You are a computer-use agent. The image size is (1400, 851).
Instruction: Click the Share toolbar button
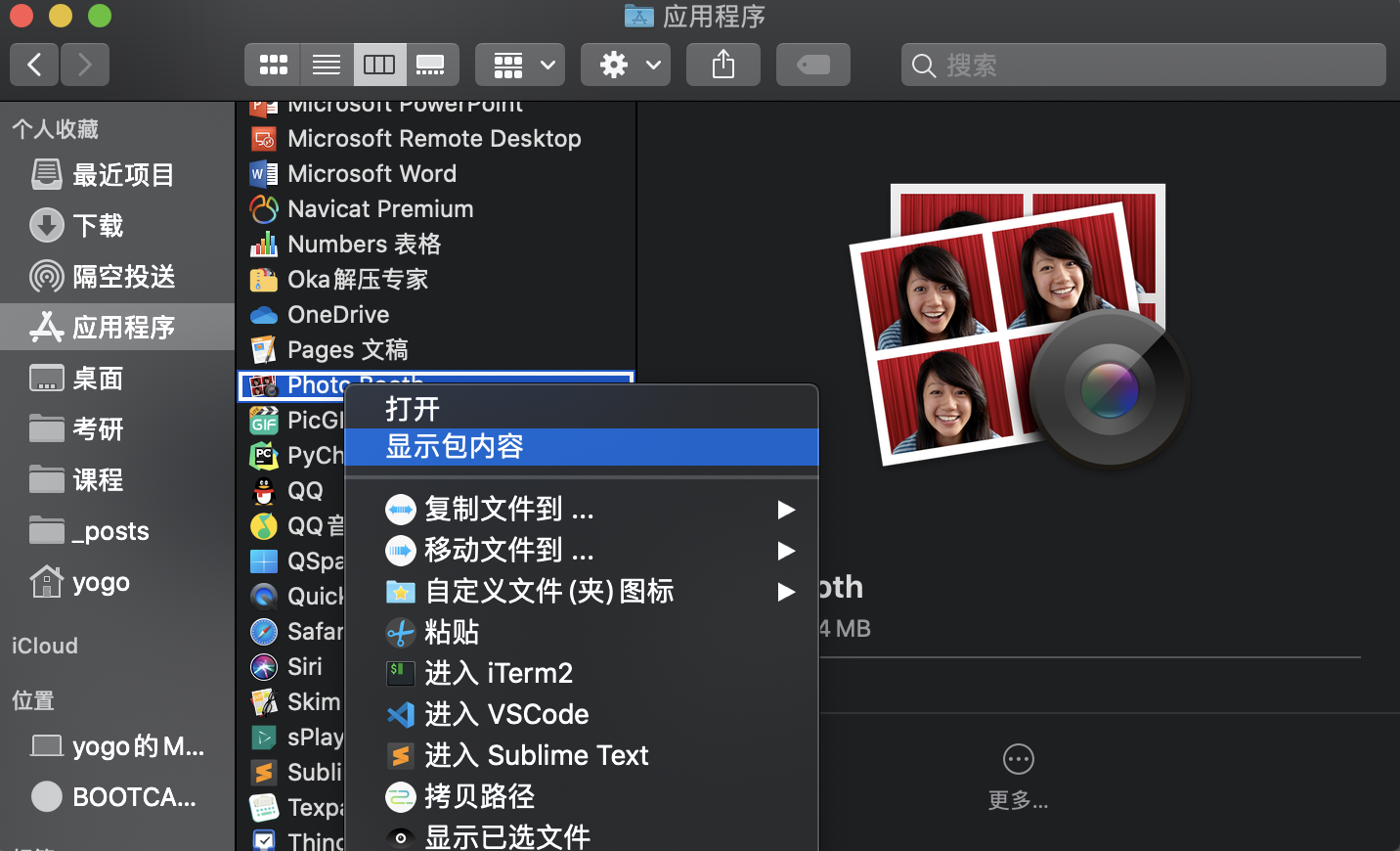coord(723,65)
